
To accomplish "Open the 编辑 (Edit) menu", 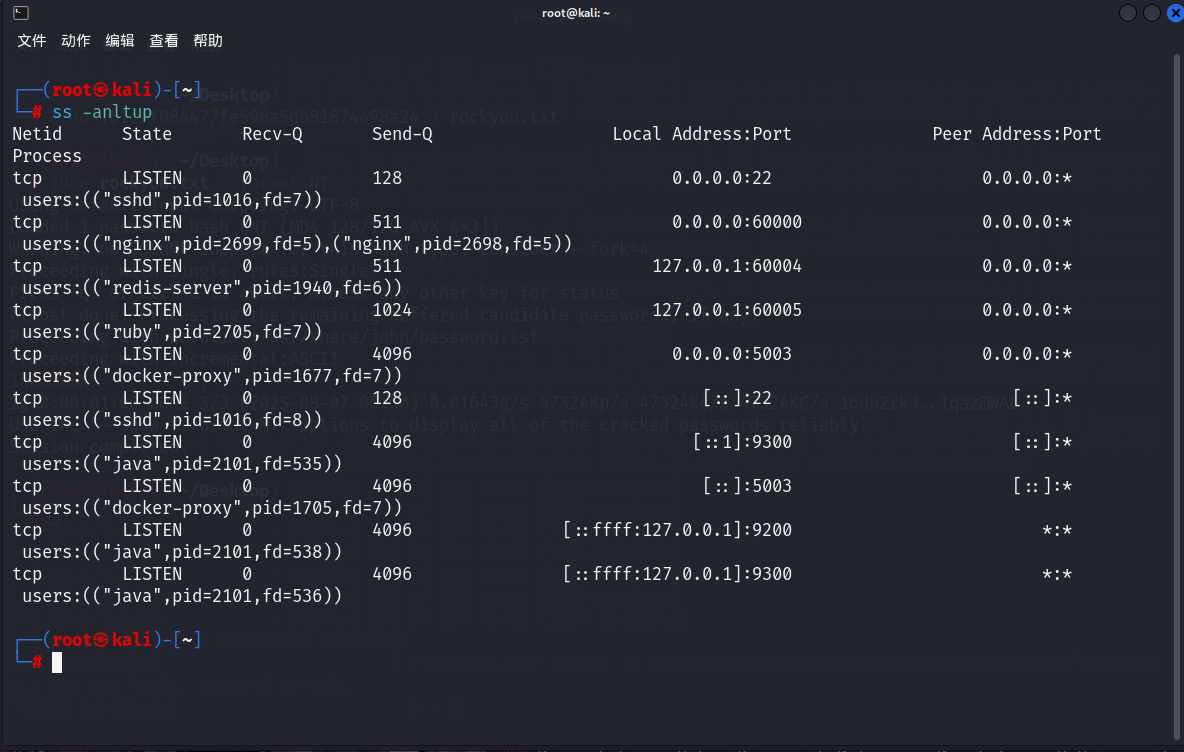I will [x=120, y=41].
